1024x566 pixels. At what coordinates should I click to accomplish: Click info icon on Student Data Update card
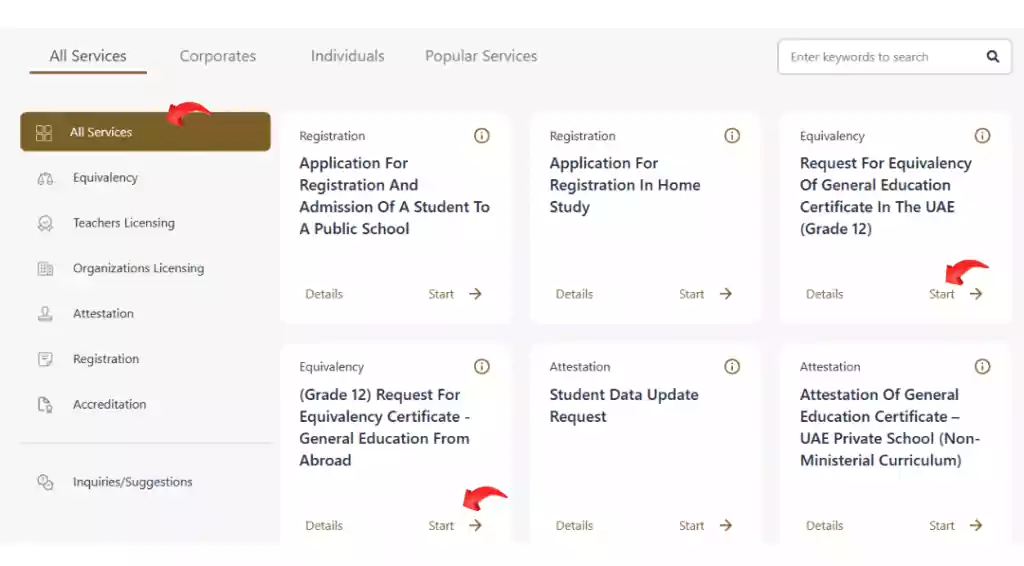731,367
